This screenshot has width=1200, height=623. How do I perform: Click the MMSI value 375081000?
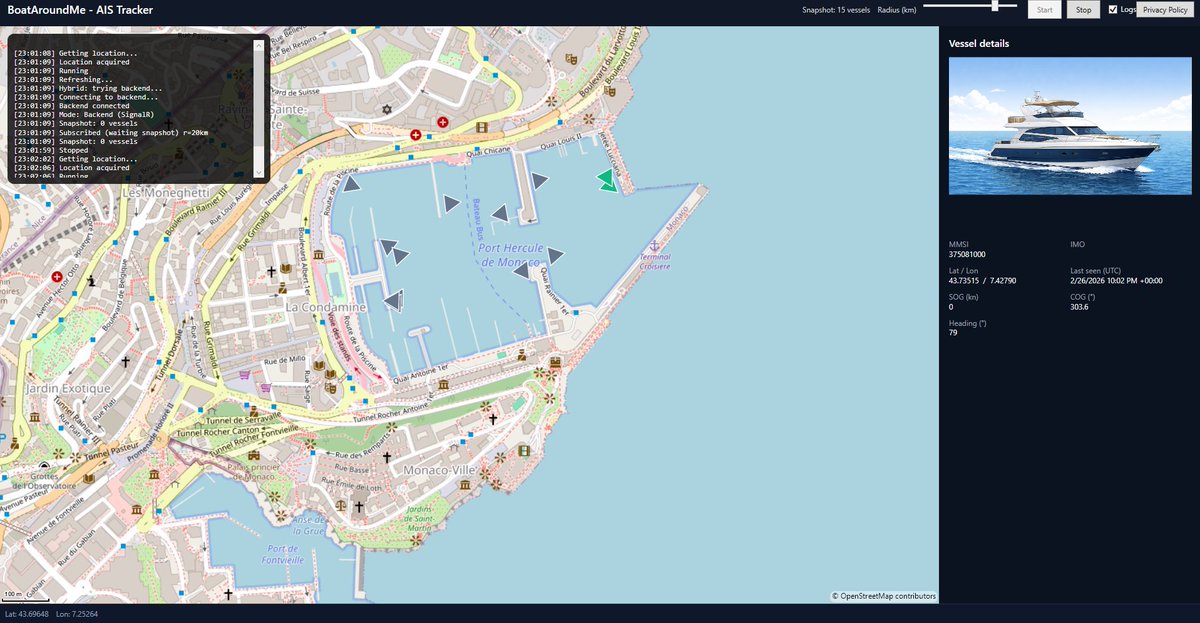pos(967,254)
